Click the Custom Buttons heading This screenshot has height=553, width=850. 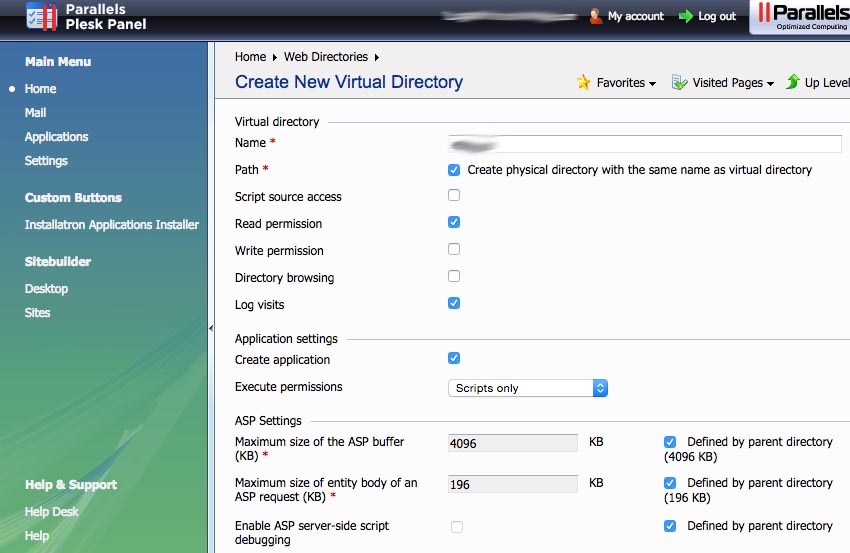pyautogui.click(x=73, y=197)
